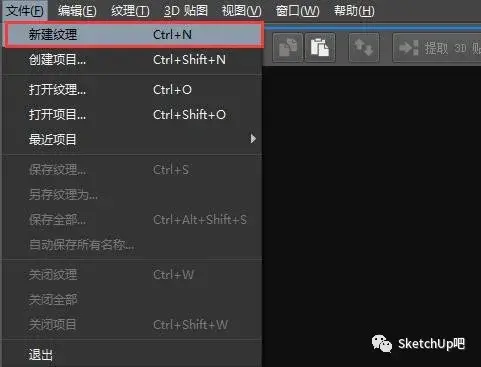Open the 视图(V) menu
Image resolution: width=481 pixels, height=367 pixels.
[242, 11]
